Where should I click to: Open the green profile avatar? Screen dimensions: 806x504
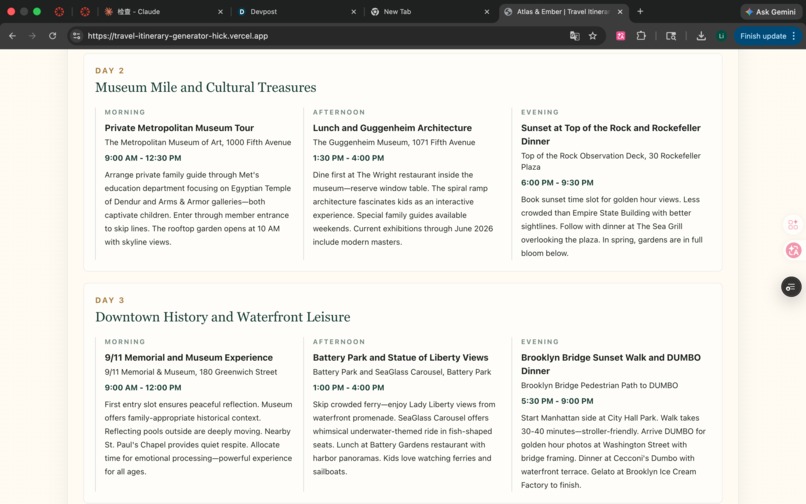[x=721, y=36]
